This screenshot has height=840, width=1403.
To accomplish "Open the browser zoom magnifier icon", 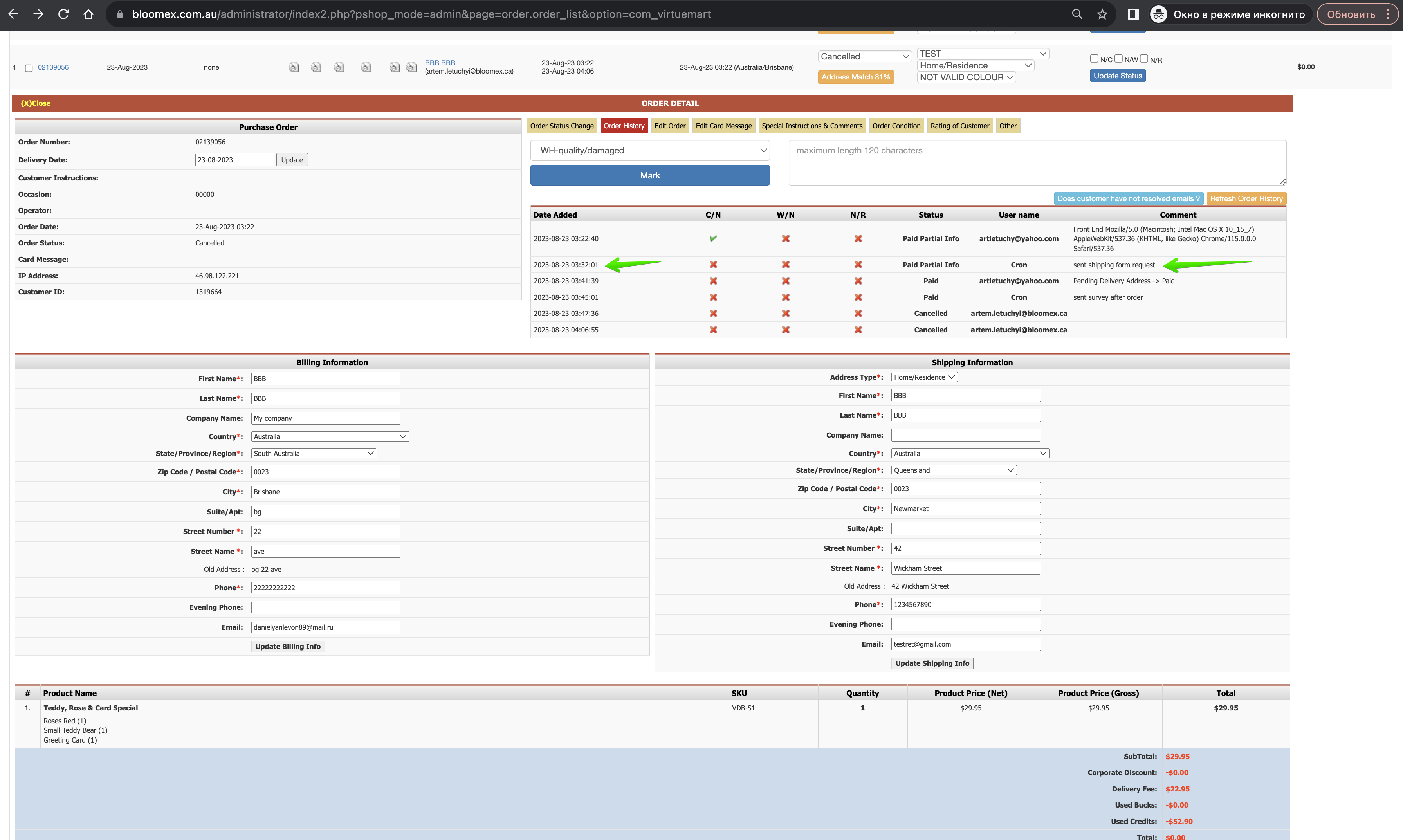I will click(1077, 14).
